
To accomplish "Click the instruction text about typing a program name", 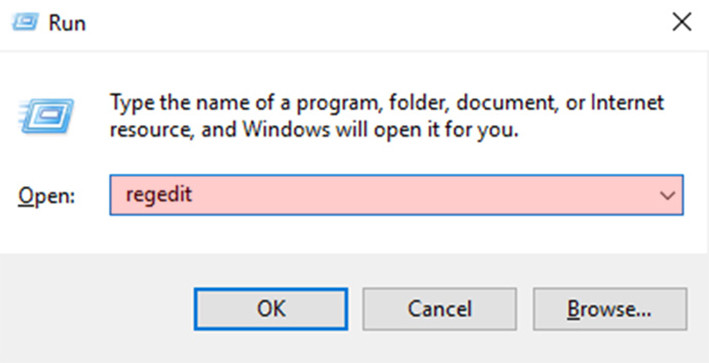I will (387, 116).
